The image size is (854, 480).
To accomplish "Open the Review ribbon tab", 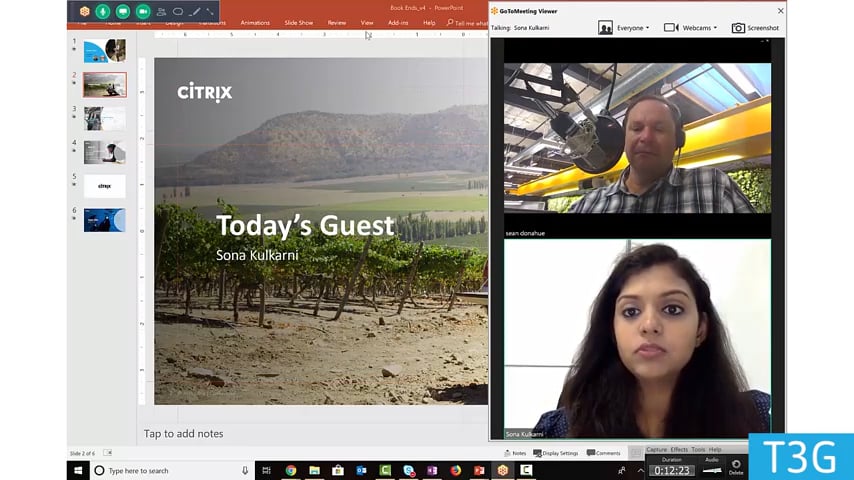I will pos(337,23).
